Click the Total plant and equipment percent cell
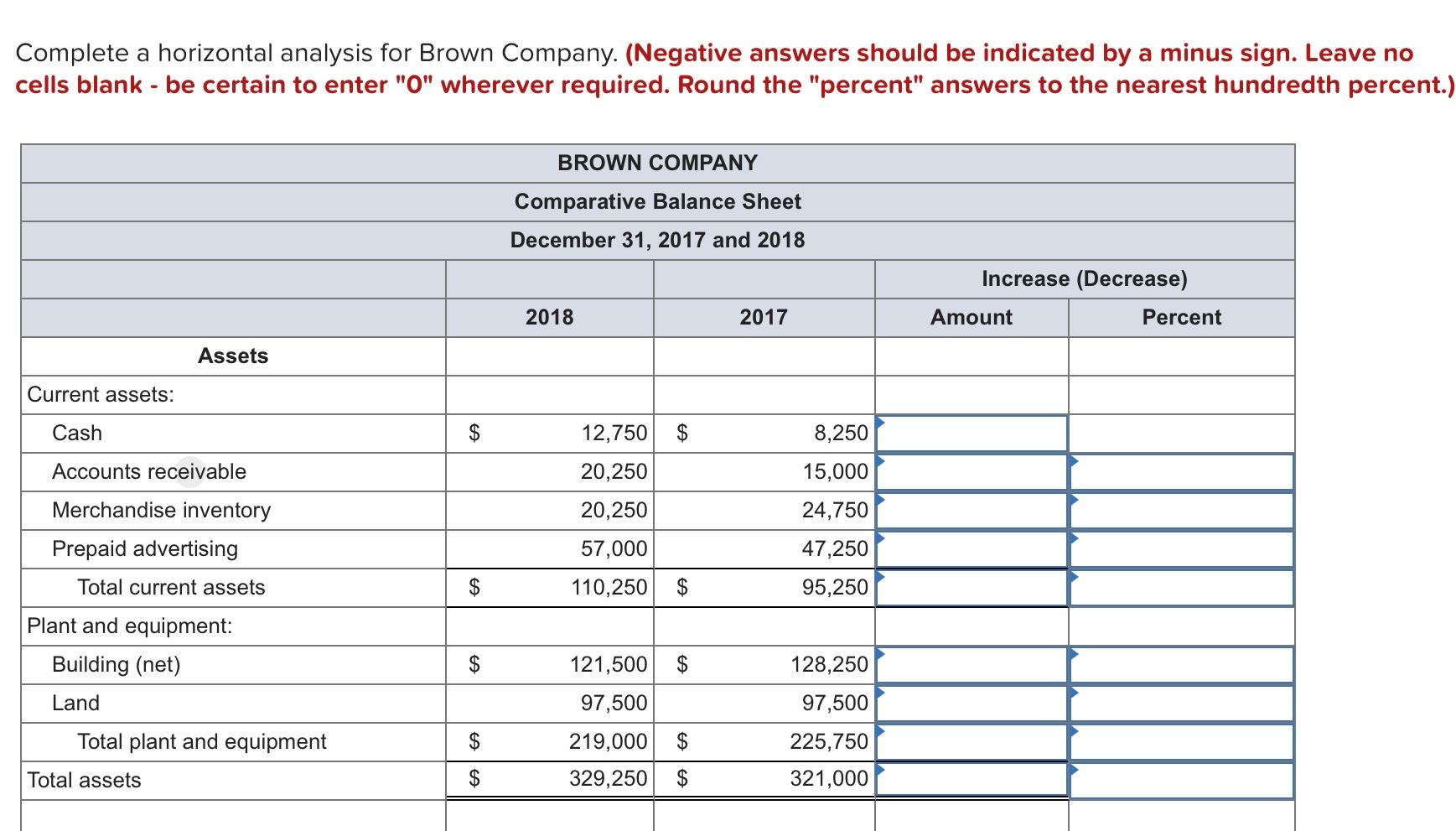Image resolution: width=1456 pixels, height=831 pixels. pos(1182,742)
